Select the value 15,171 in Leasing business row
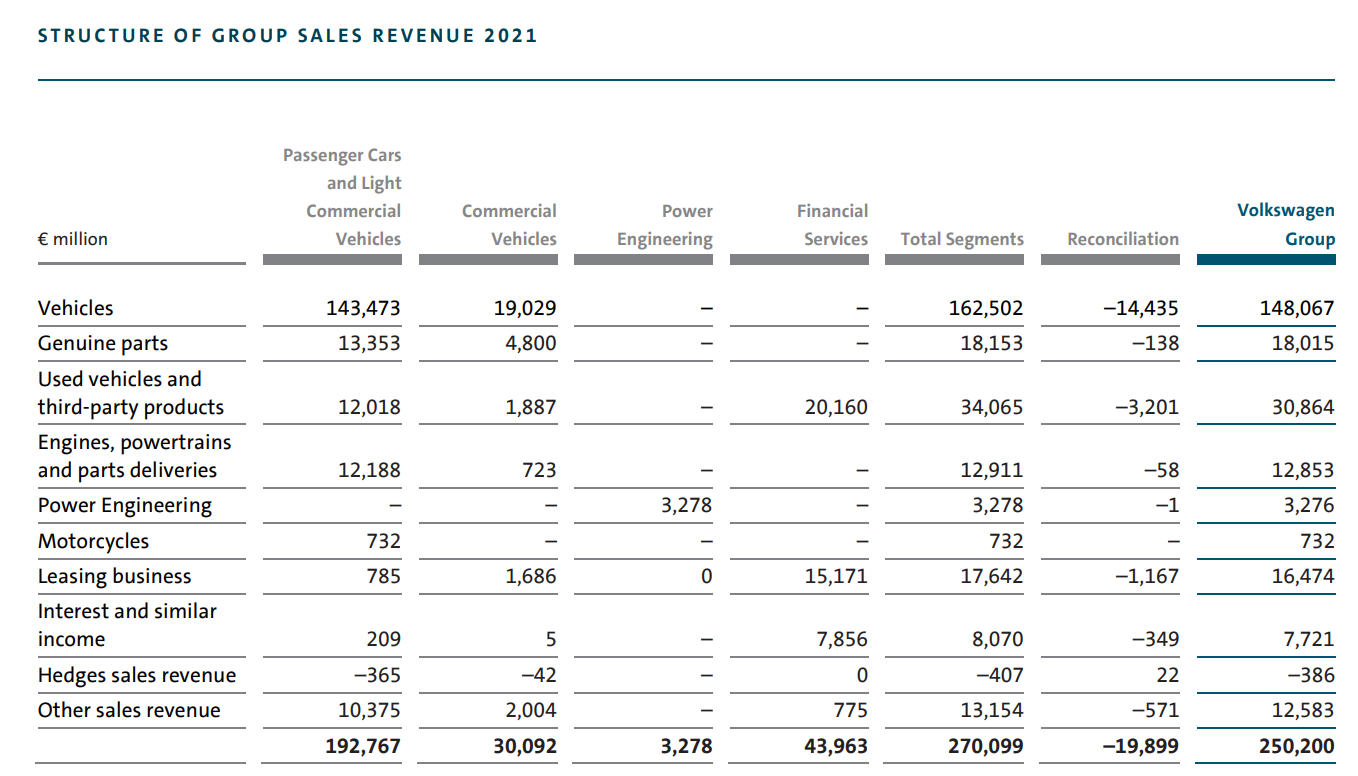The image size is (1358, 776). click(836, 576)
